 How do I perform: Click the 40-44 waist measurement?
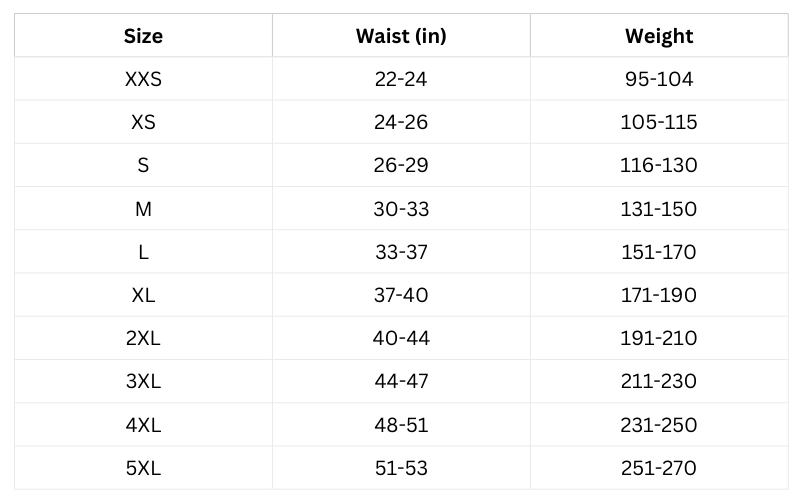[400, 338]
